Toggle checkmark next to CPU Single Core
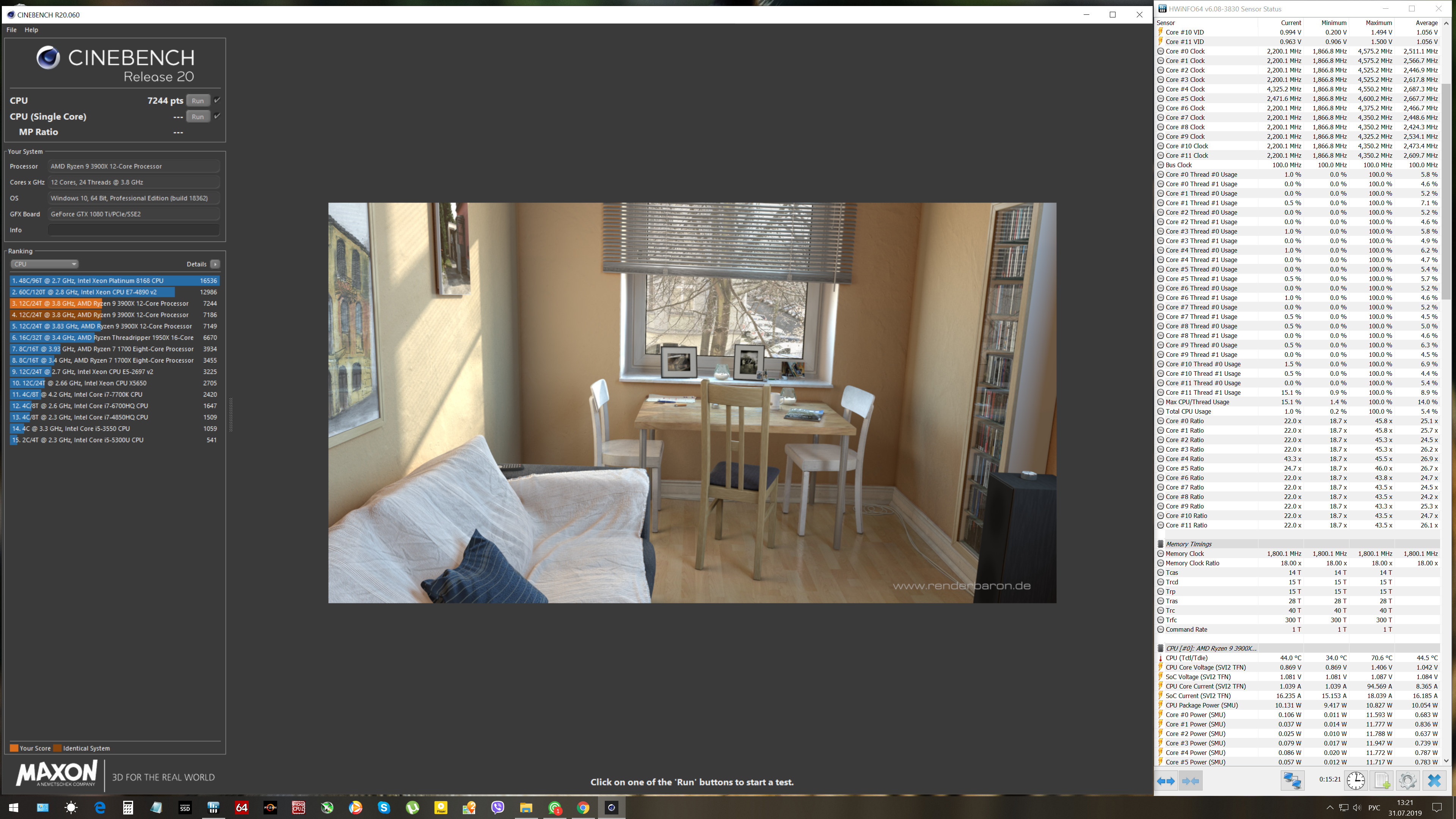This screenshot has height=819, width=1456. click(x=217, y=116)
